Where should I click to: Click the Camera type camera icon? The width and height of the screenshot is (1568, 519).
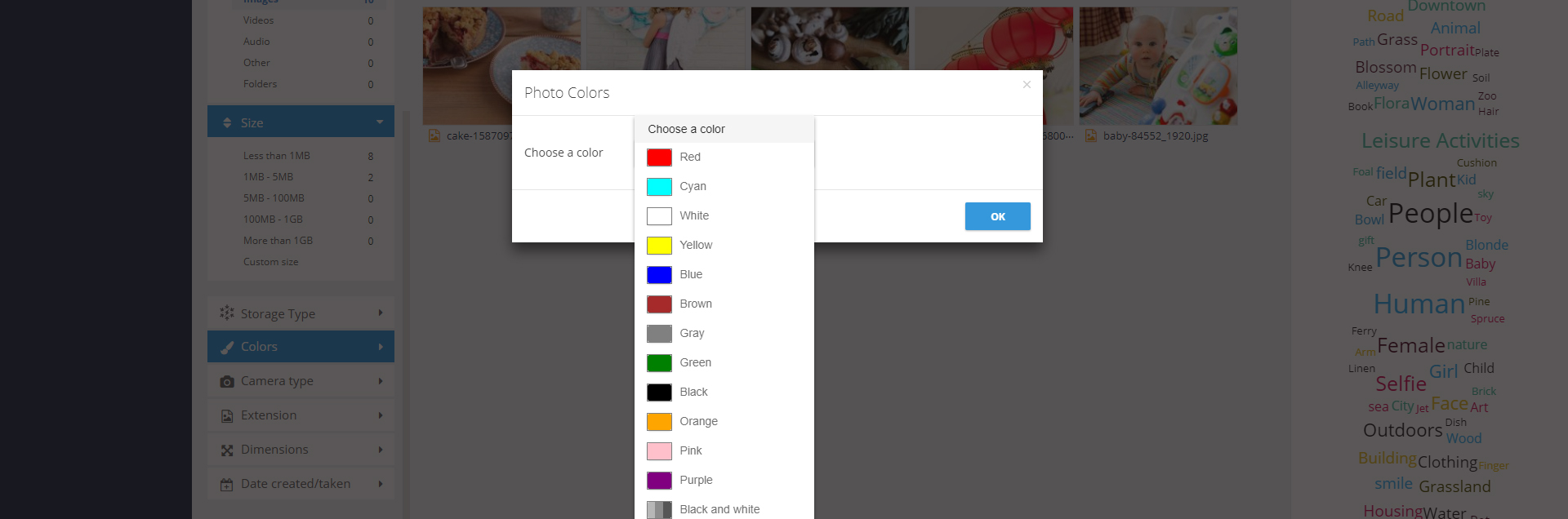pyautogui.click(x=227, y=381)
